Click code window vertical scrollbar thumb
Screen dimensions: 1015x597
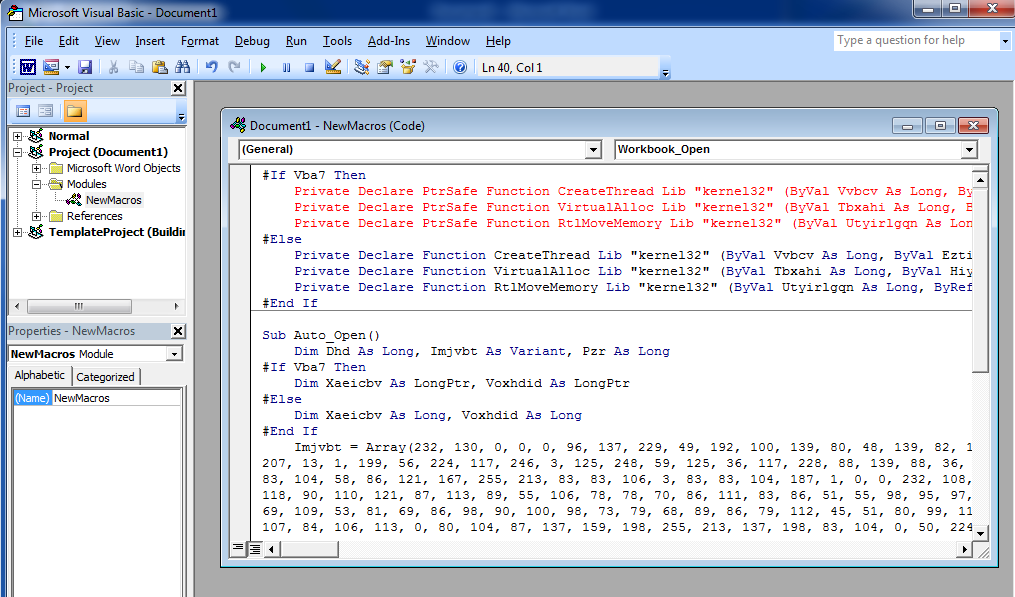click(x=980, y=280)
